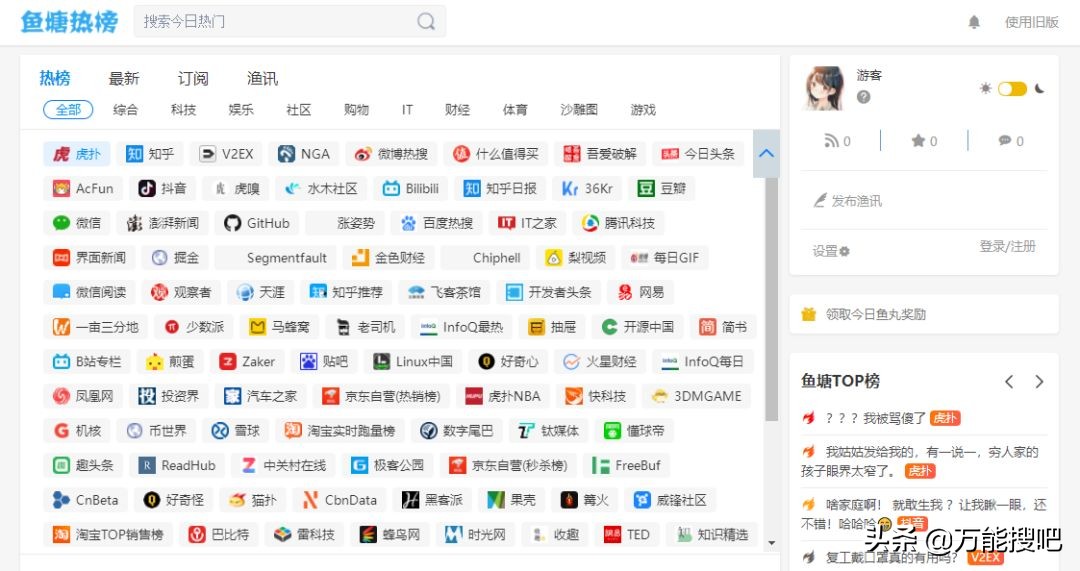The height and width of the screenshot is (571, 1080).
Task: Open 微博热搜 source
Action: (x=391, y=154)
